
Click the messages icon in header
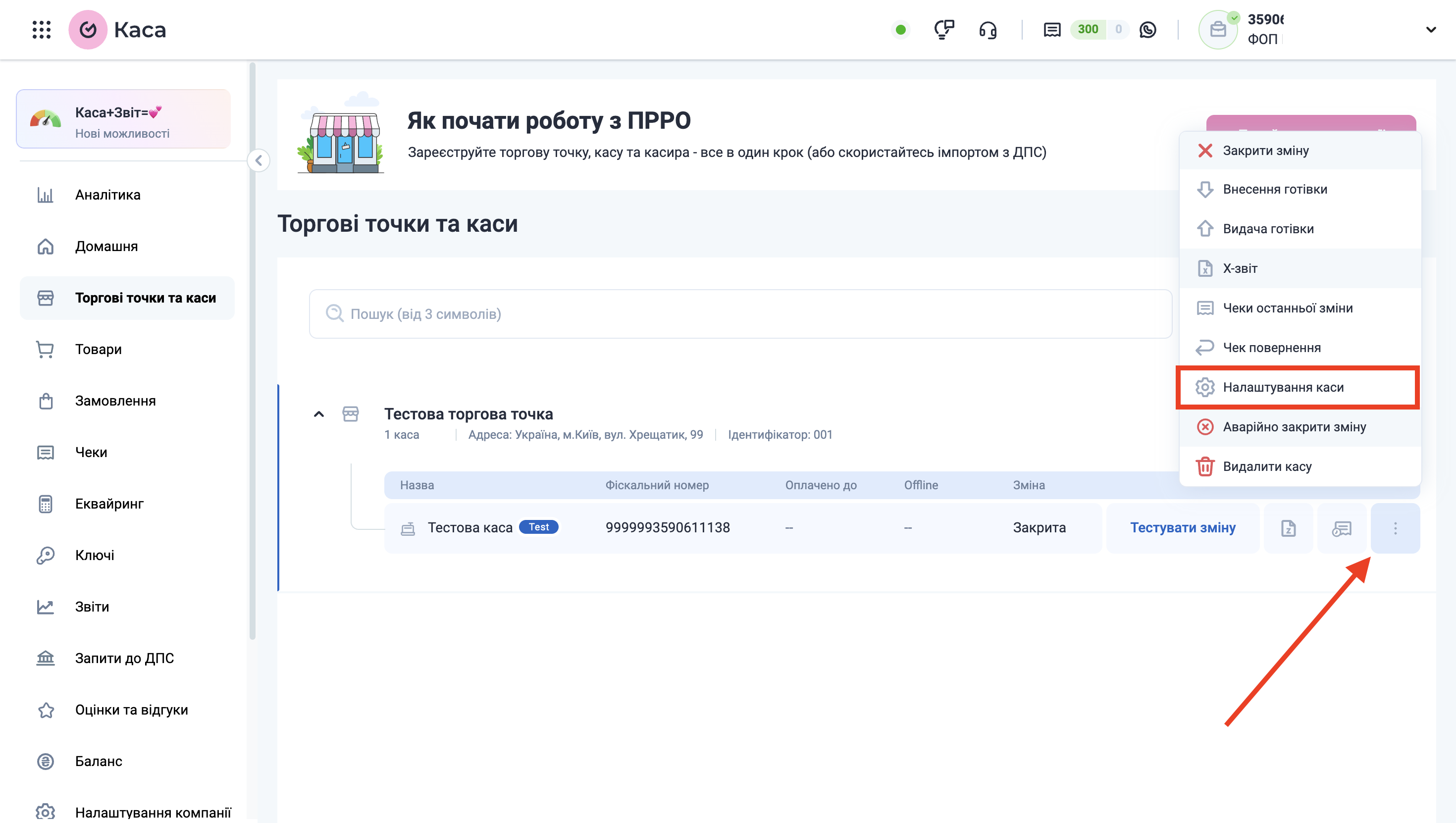coord(1051,29)
